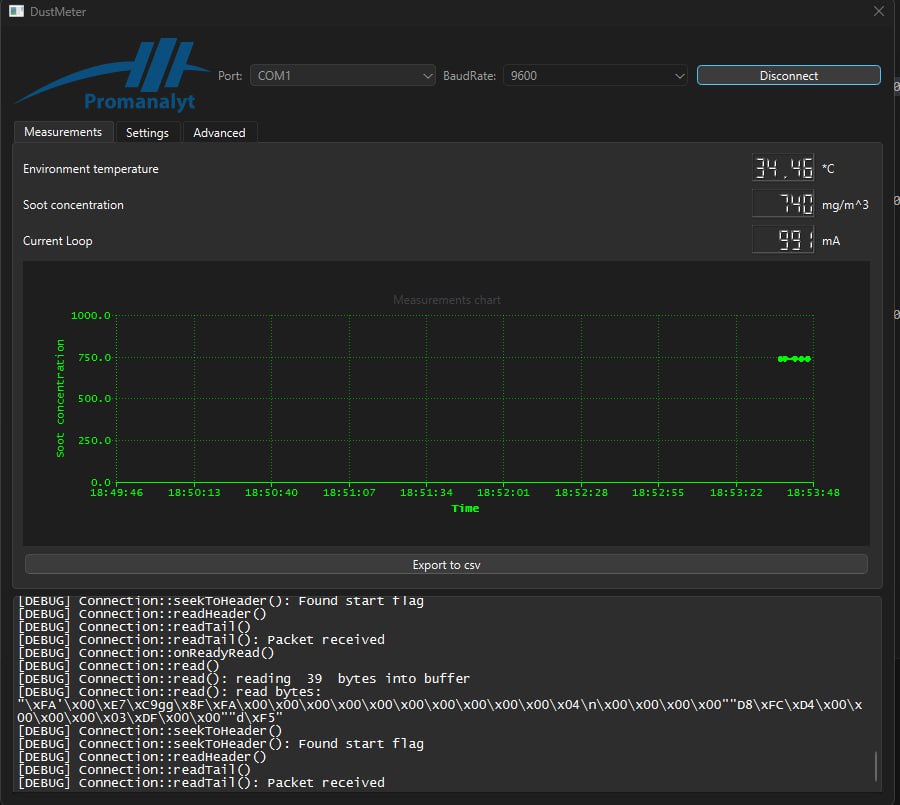
Task: Switch to the Measurements tab
Action: (x=63, y=132)
